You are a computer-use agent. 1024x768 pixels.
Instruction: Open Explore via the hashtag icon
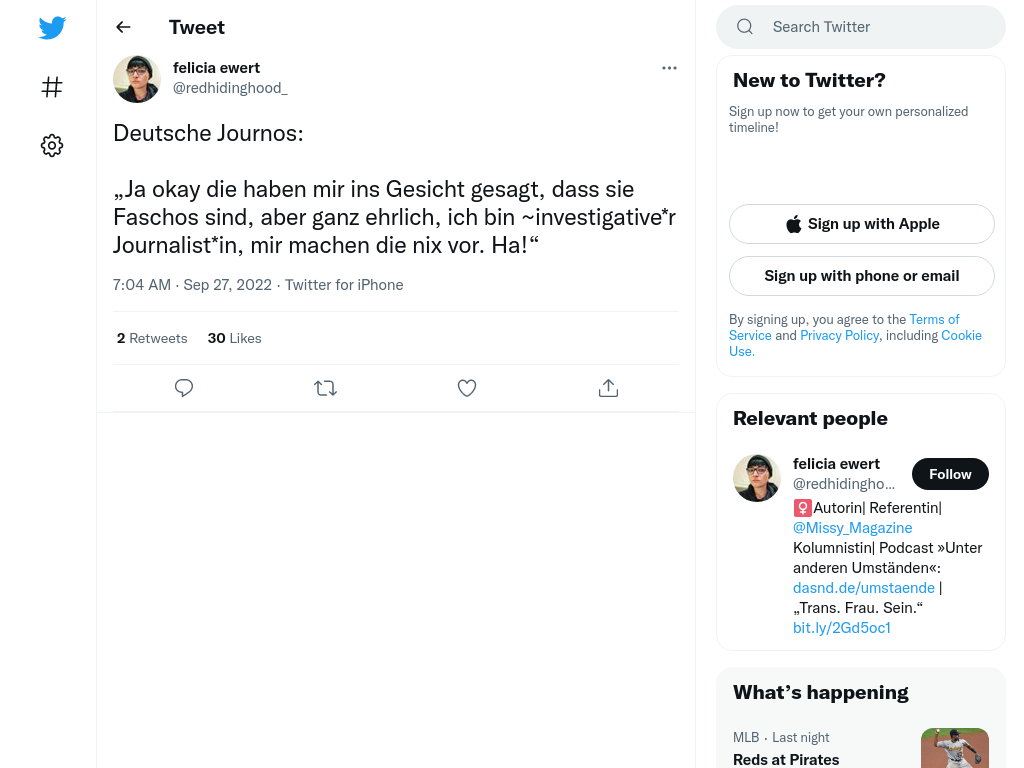52,87
